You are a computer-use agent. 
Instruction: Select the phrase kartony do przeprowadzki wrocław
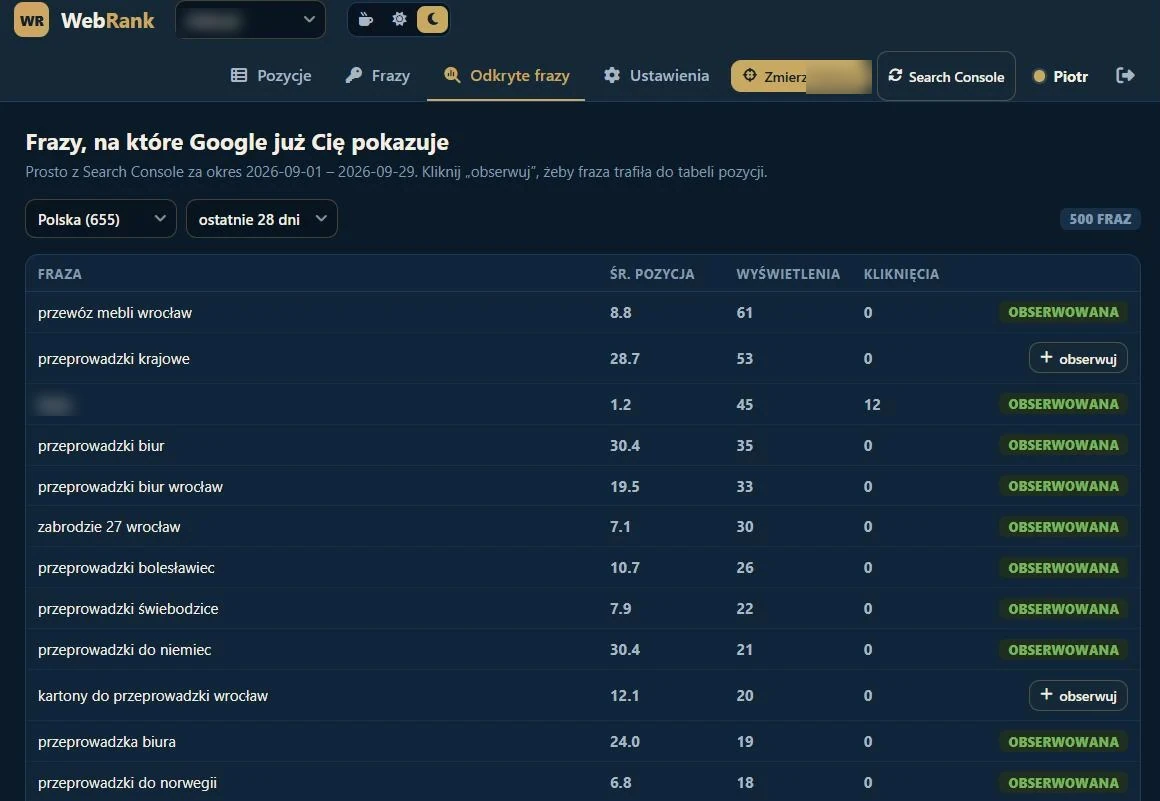(x=153, y=696)
